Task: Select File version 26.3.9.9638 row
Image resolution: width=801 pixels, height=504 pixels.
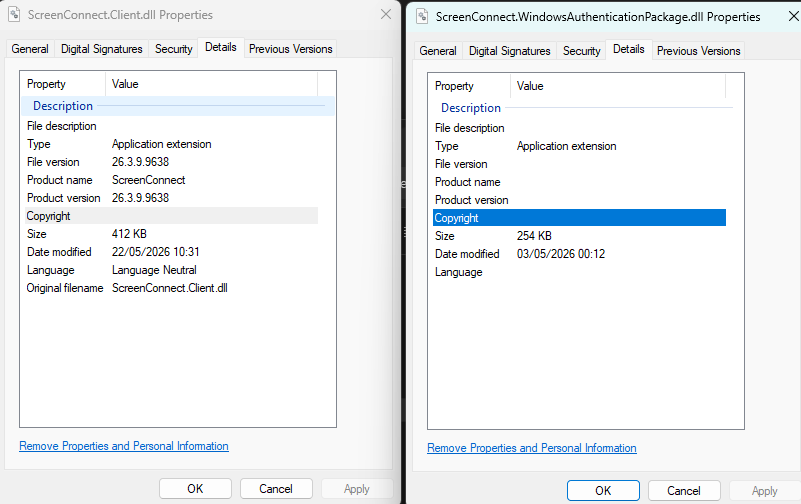Action: click(x=171, y=162)
